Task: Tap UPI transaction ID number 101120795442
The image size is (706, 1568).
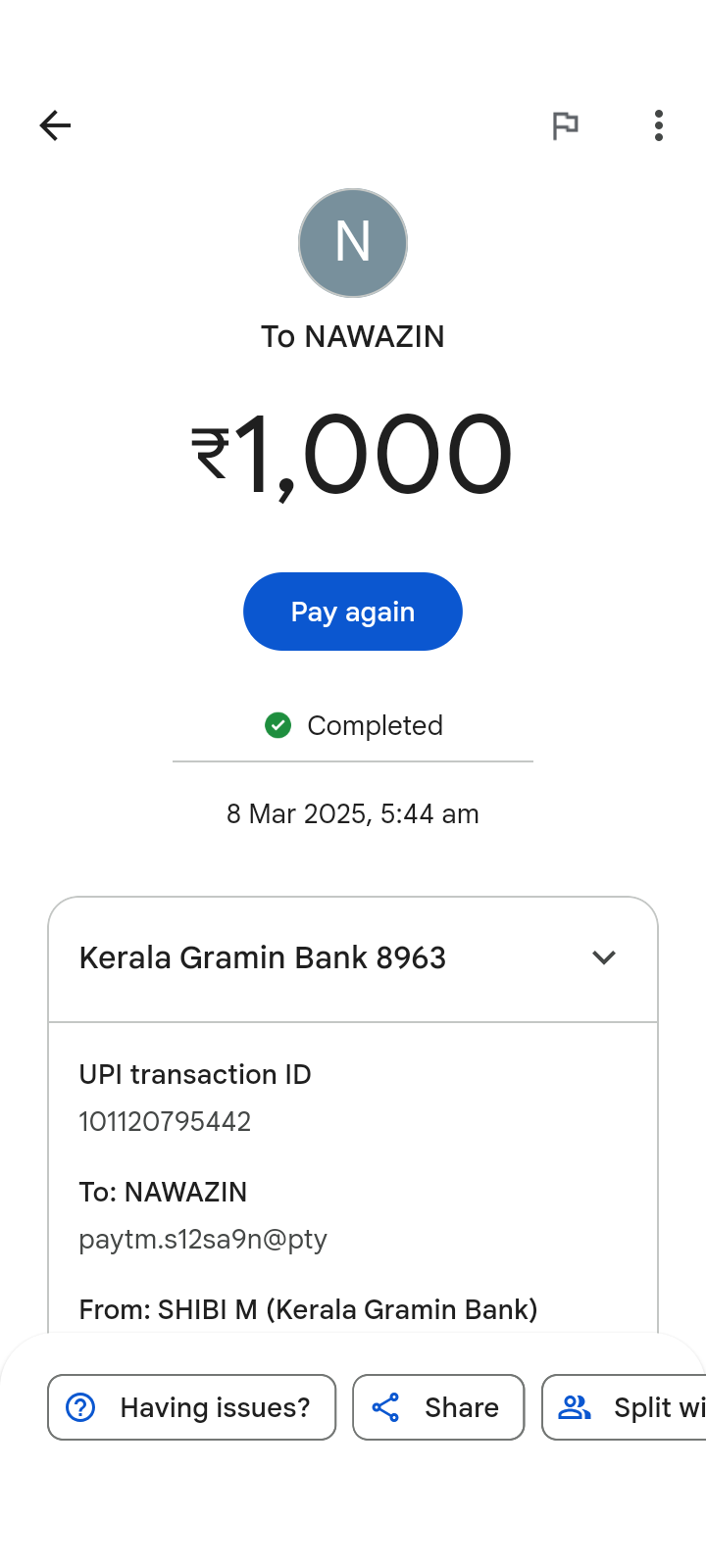Action: coord(165,1121)
